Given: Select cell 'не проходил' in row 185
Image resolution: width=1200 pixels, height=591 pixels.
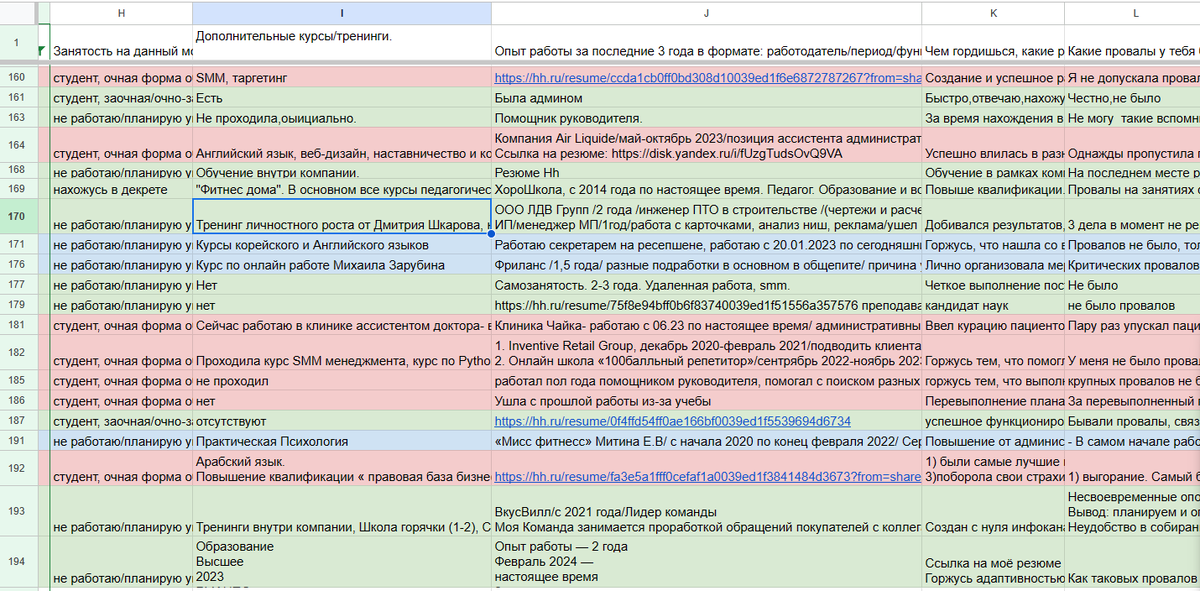Looking at the screenshot, I should point(341,381).
